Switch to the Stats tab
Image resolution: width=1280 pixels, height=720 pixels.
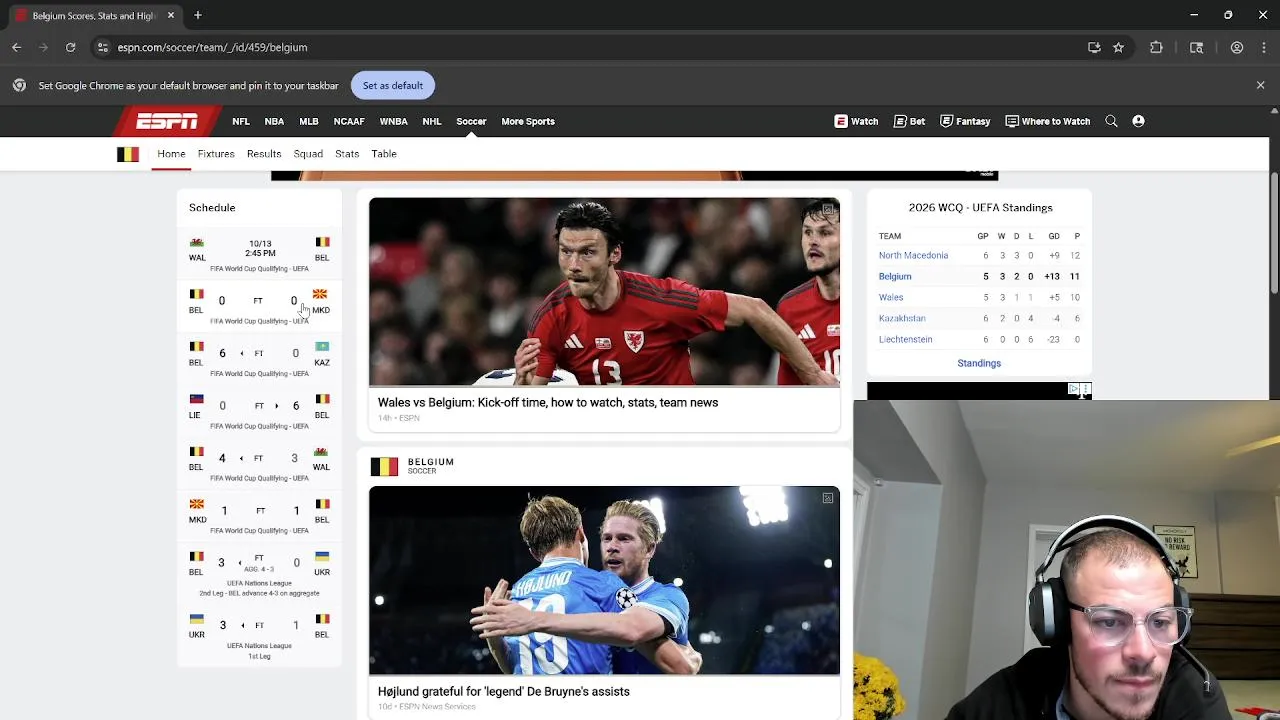347,154
